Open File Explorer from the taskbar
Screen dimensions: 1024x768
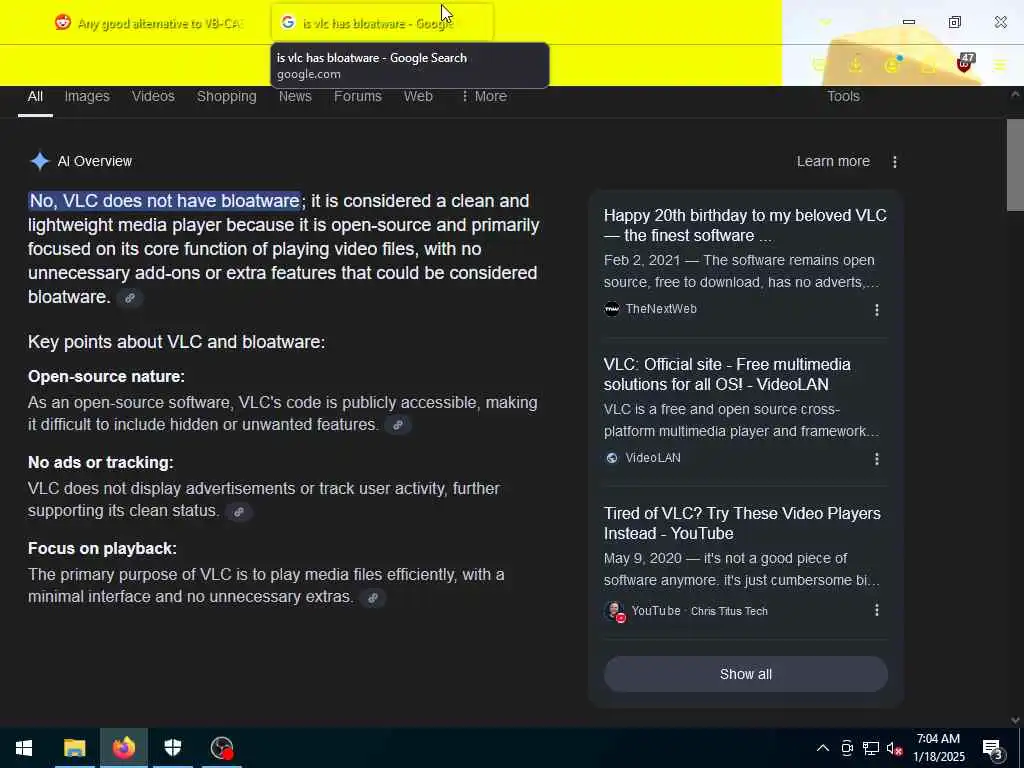[x=74, y=748]
